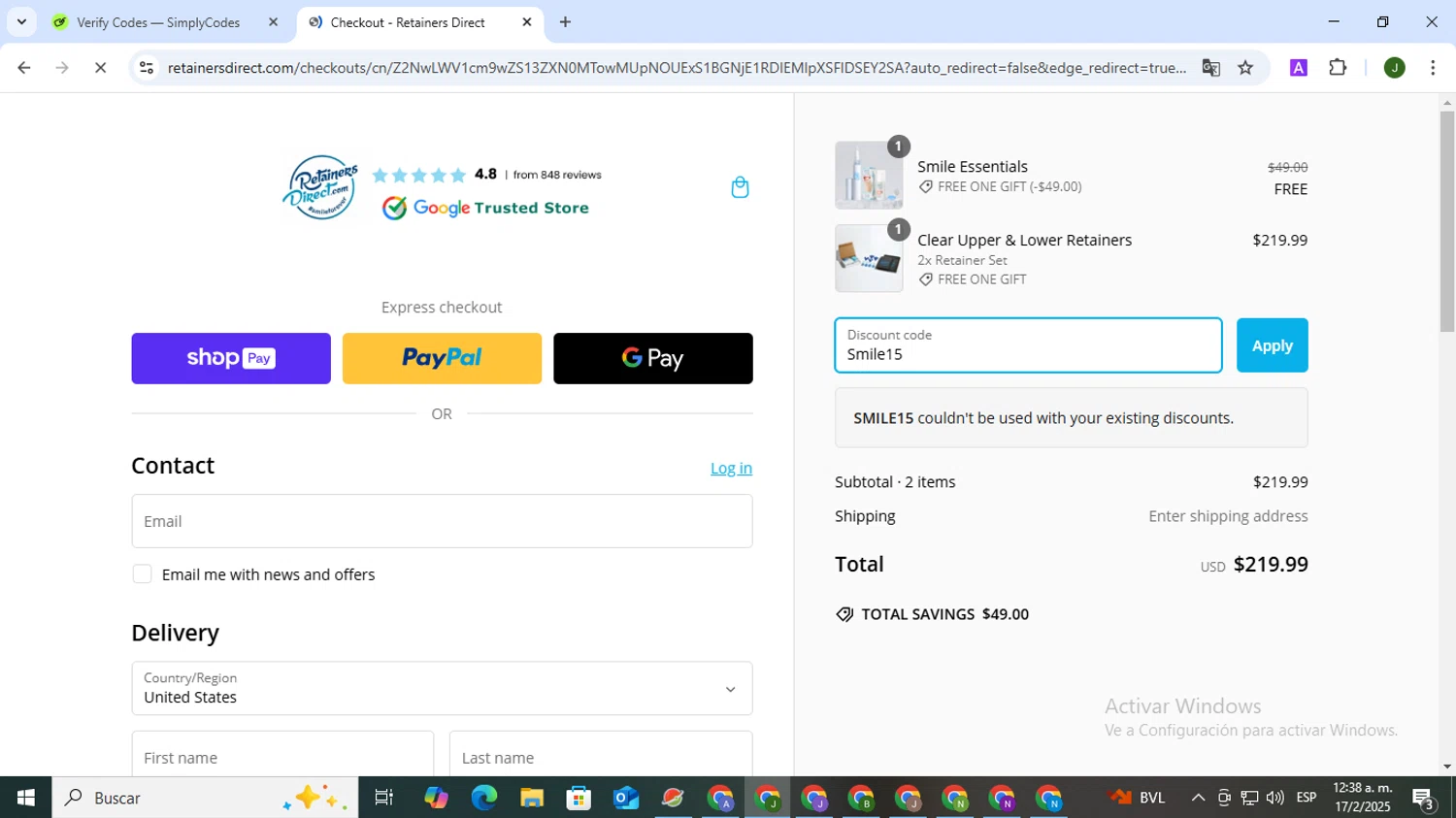Open the network icon in system tray
The height and width of the screenshot is (818, 1456).
coord(1249,798)
